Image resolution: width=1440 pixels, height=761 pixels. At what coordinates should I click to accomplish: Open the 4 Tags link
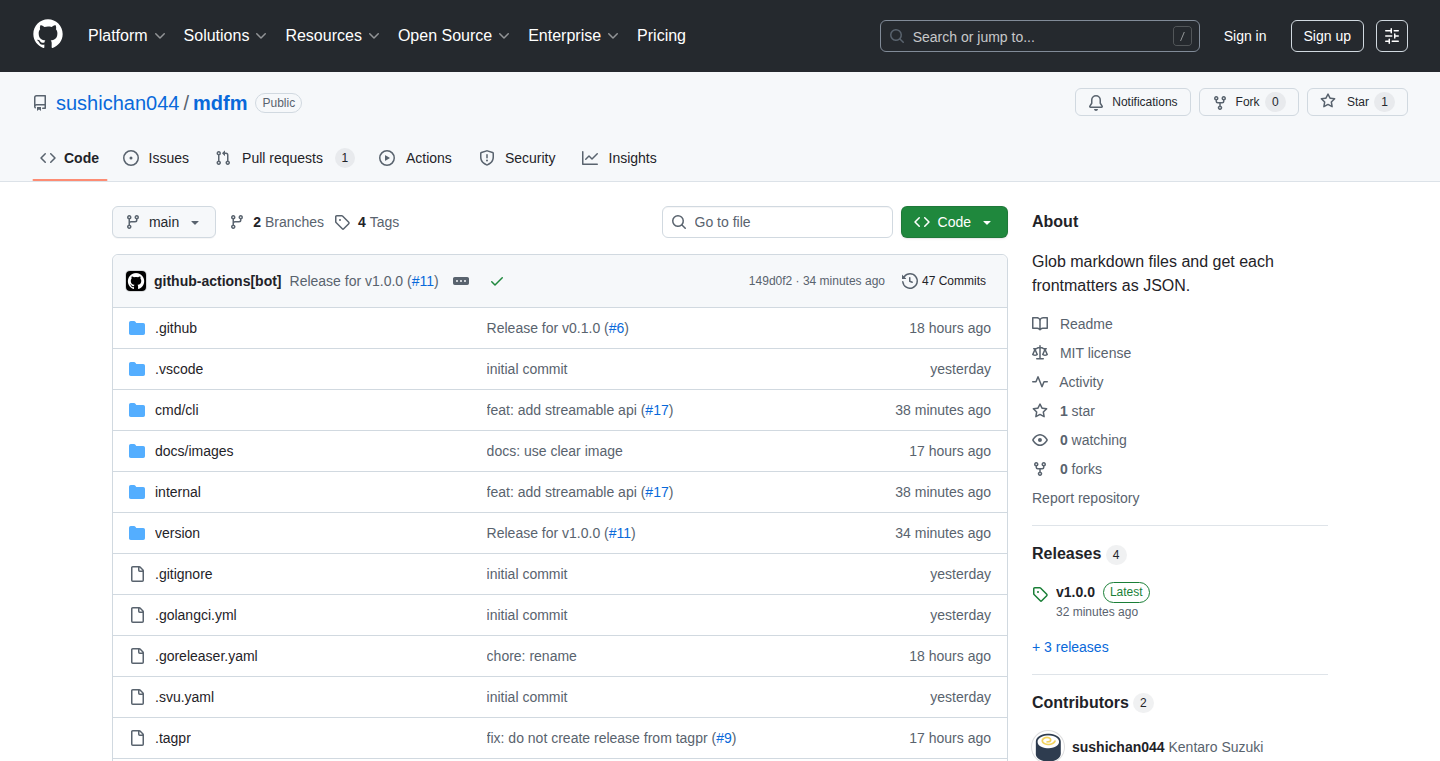pos(367,222)
